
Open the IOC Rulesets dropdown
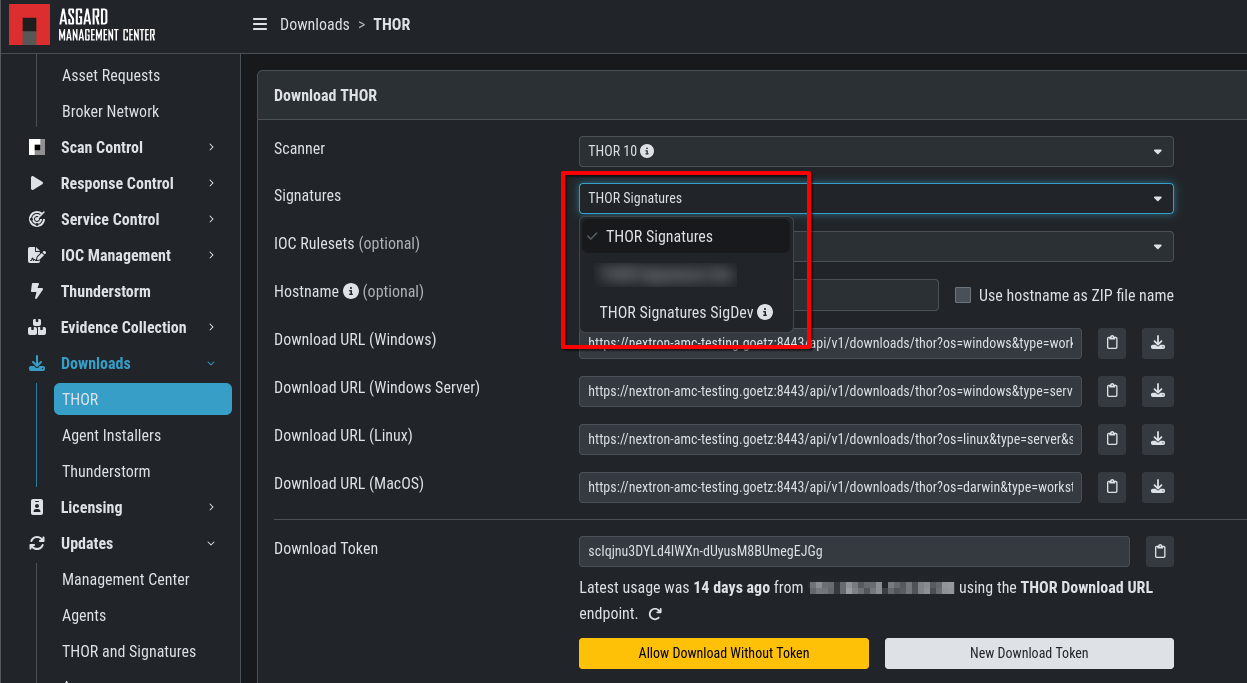1156,246
